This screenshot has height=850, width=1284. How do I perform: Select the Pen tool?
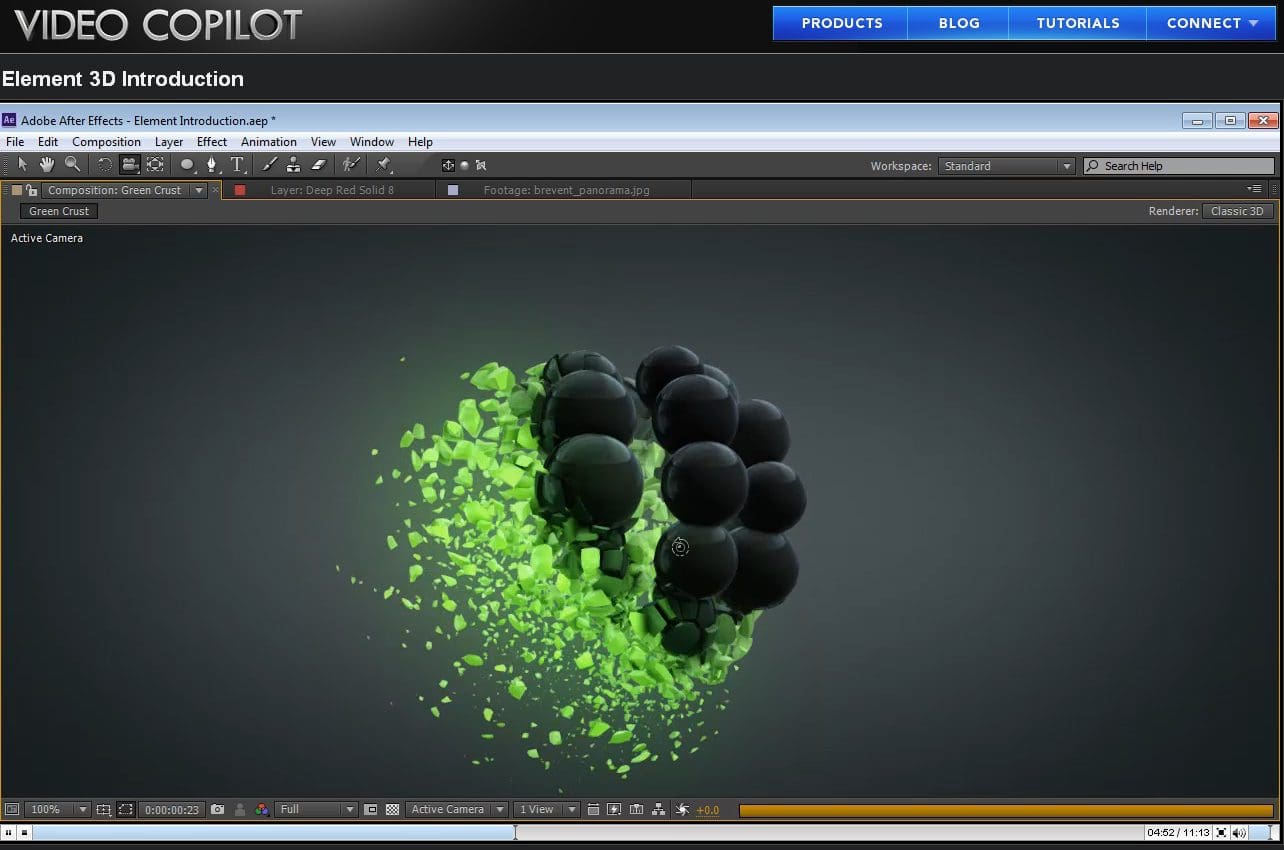(212, 165)
